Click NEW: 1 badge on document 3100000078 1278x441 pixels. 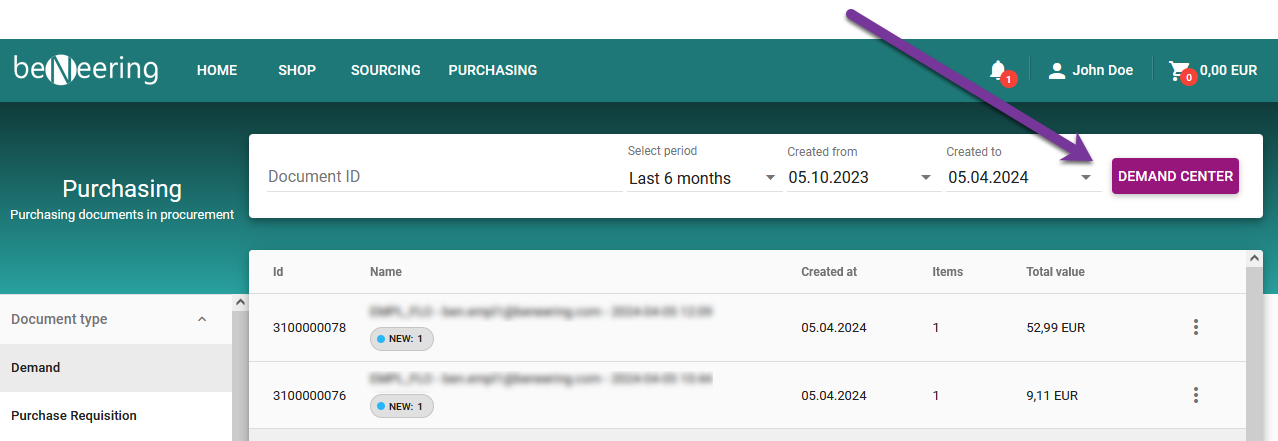(x=401, y=339)
